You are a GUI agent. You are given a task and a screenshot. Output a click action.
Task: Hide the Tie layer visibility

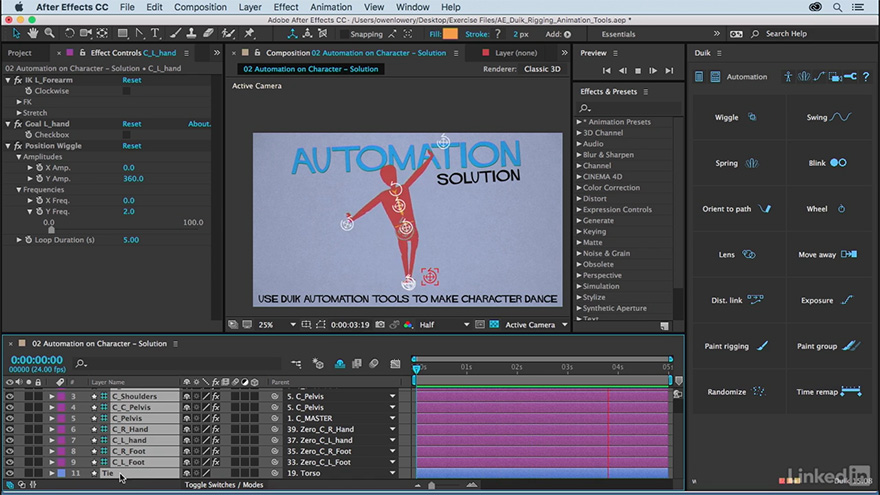point(10,473)
